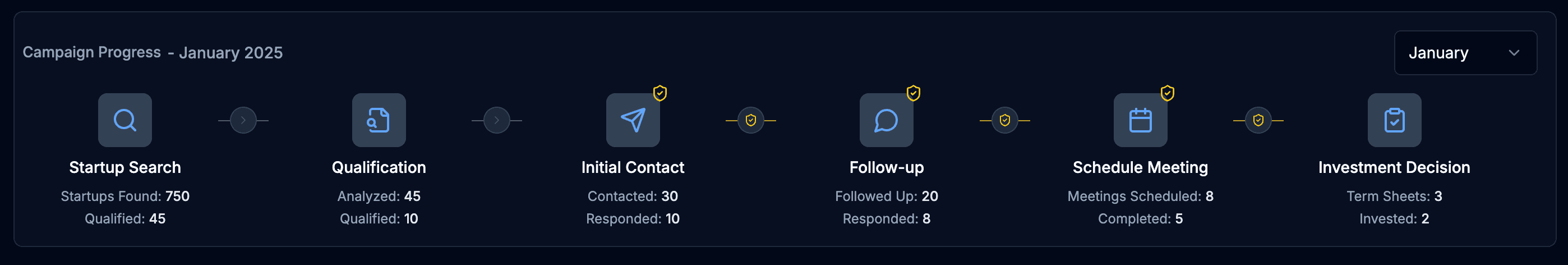
Task: Click the Schedule Meeting stage label
Action: click(x=1140, y=167)
